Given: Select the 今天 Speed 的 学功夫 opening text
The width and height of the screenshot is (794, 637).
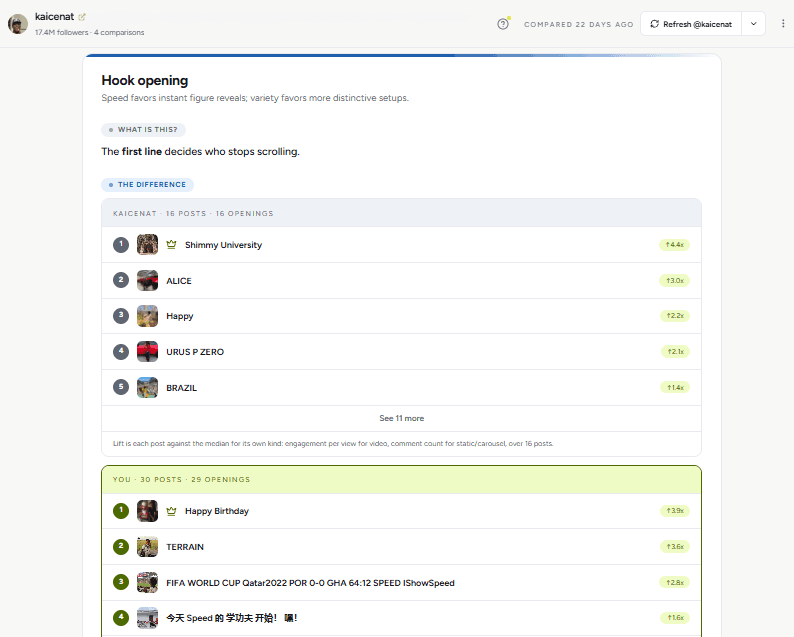Looking at the screenshot, I should click(232, 618).
